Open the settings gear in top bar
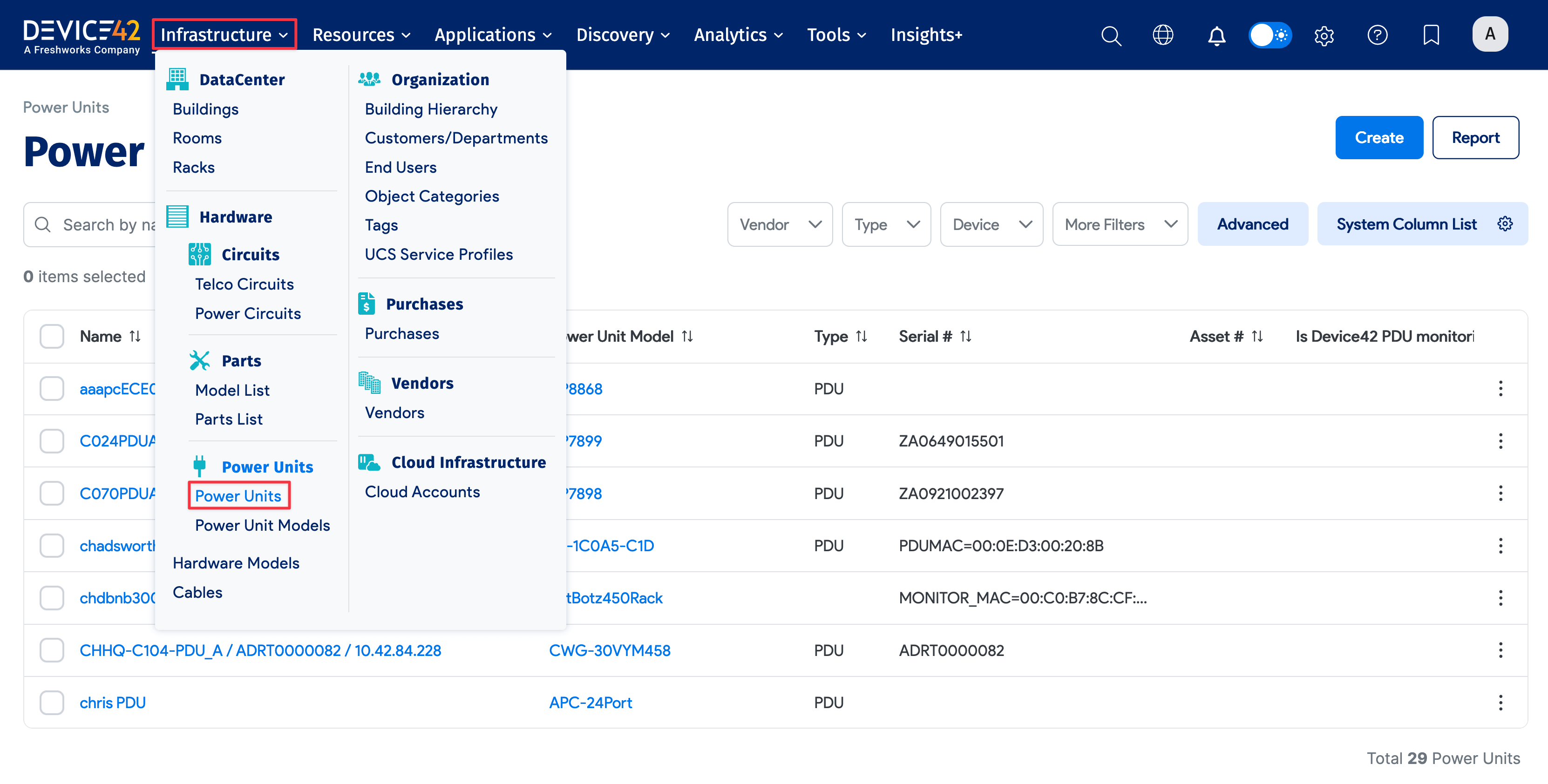The width and height of the screenshot is (1548, 784). [x=1324, y=35]
